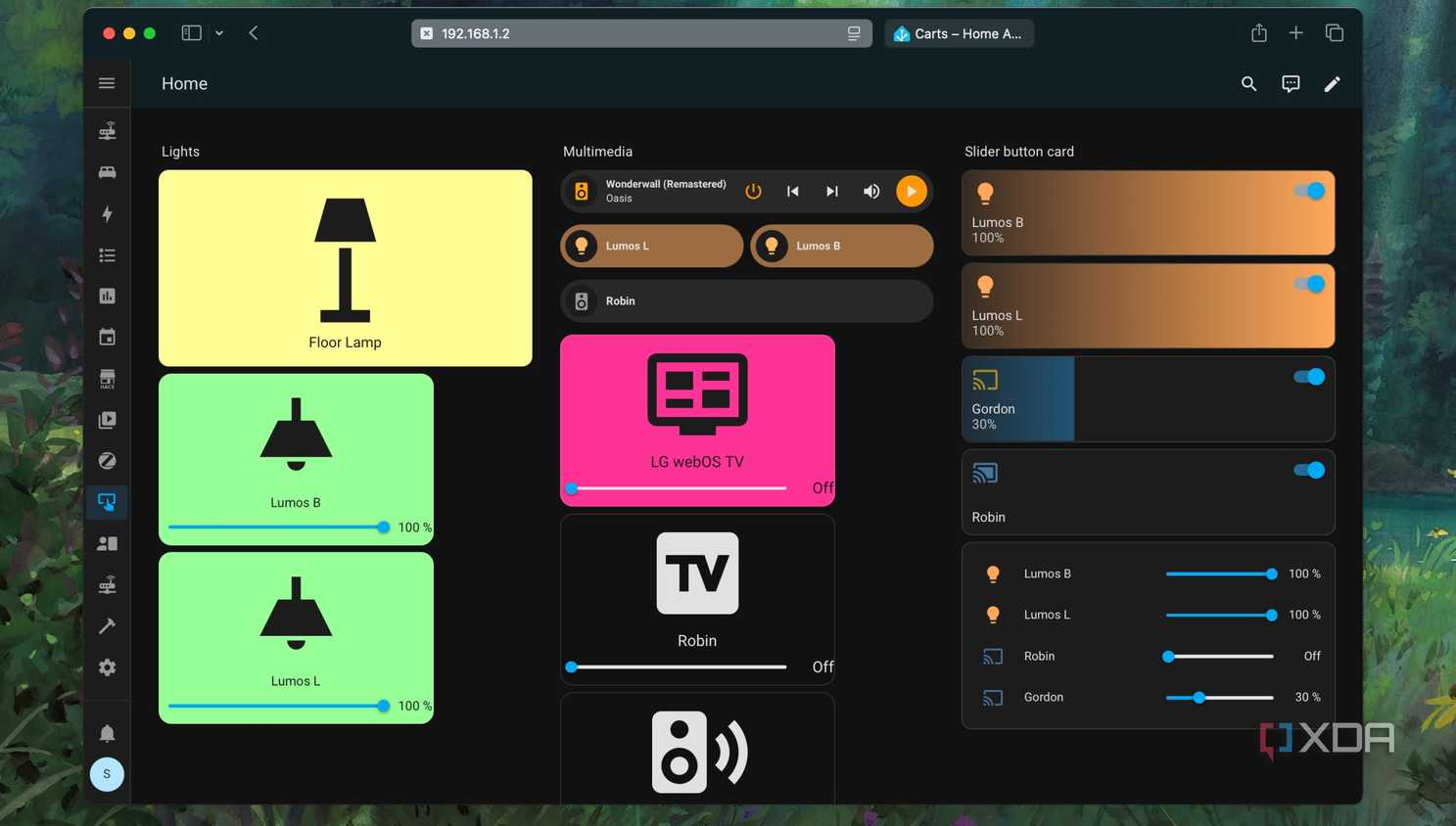Search the dashboard with the magnifier icon
Screen dimensions: 1456x826
point(1248,84)
